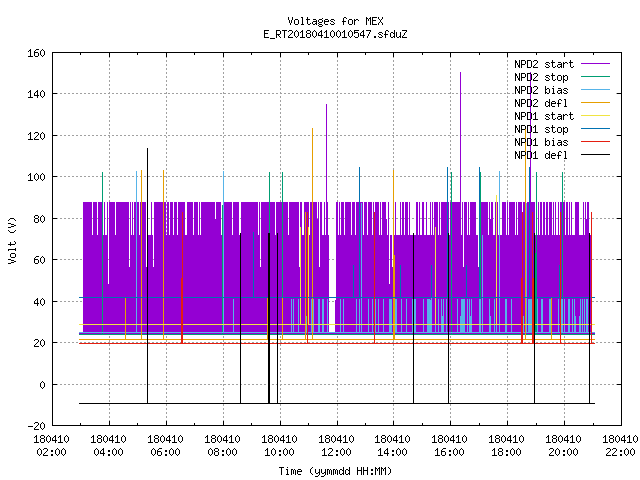This screenshot has height=480, width=640.
Task: Click the orange NPD2 defl legend line
Action: (595, 102)
